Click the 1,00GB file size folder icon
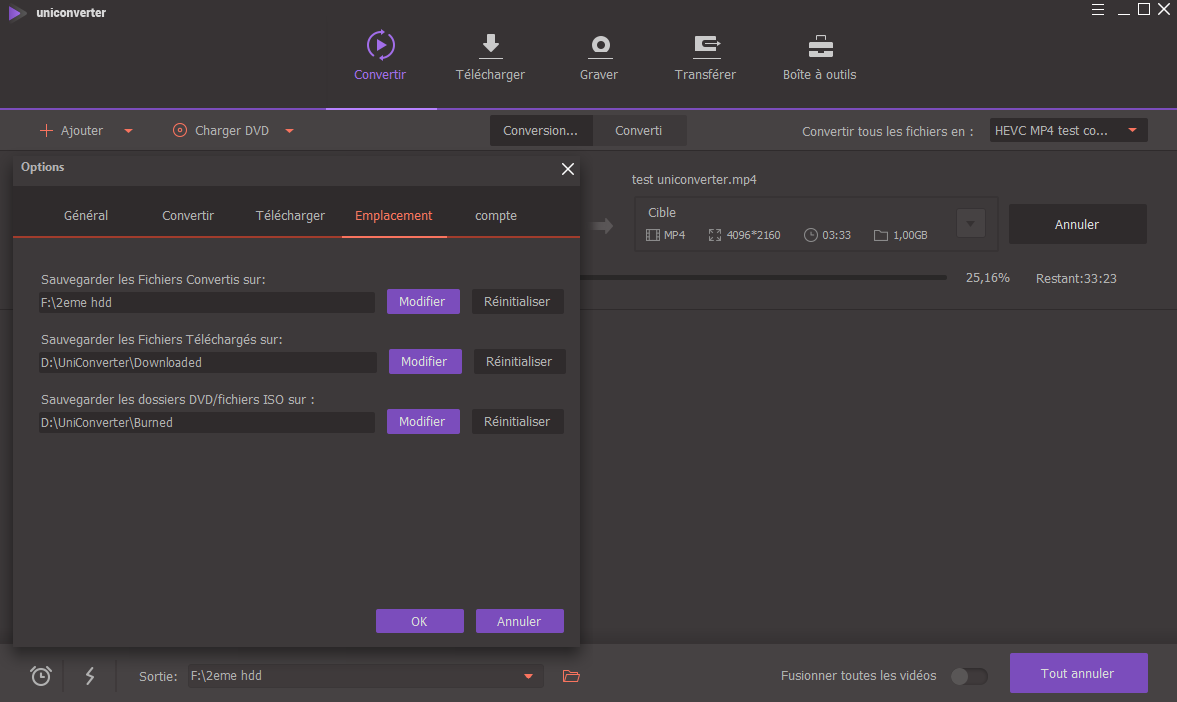 880,235
